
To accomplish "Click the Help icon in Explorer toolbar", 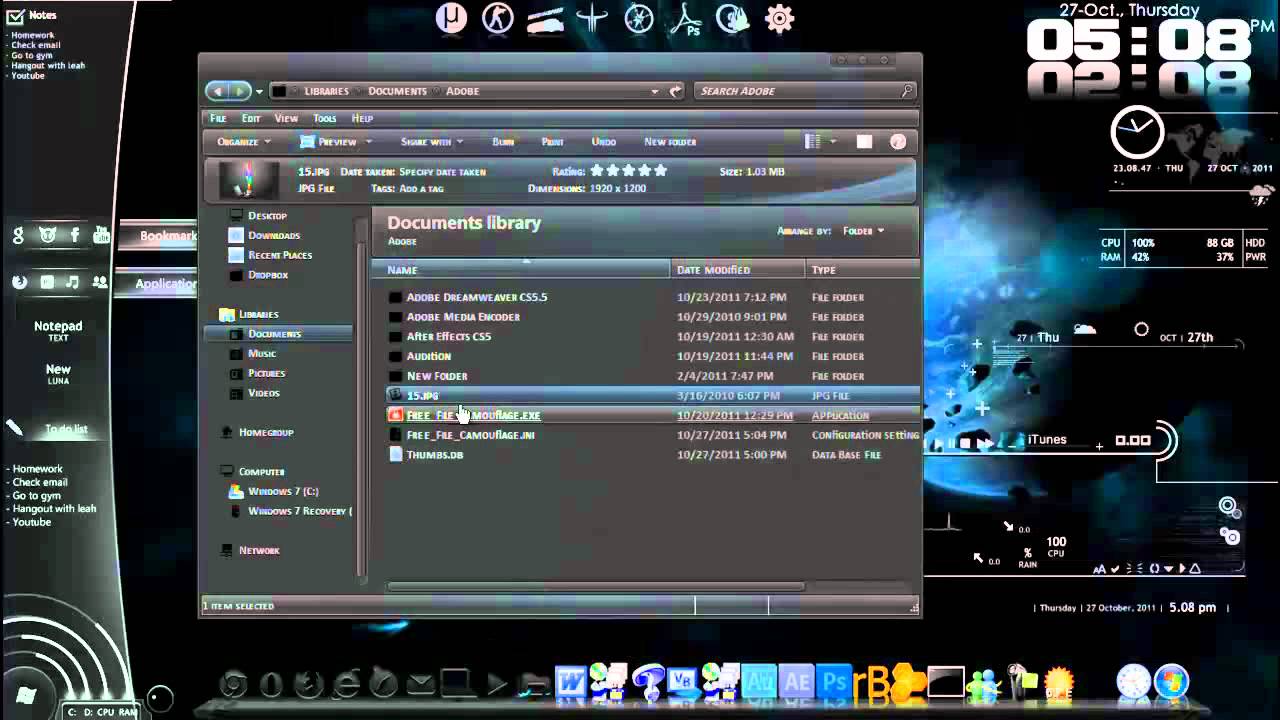I will point(897,142).
